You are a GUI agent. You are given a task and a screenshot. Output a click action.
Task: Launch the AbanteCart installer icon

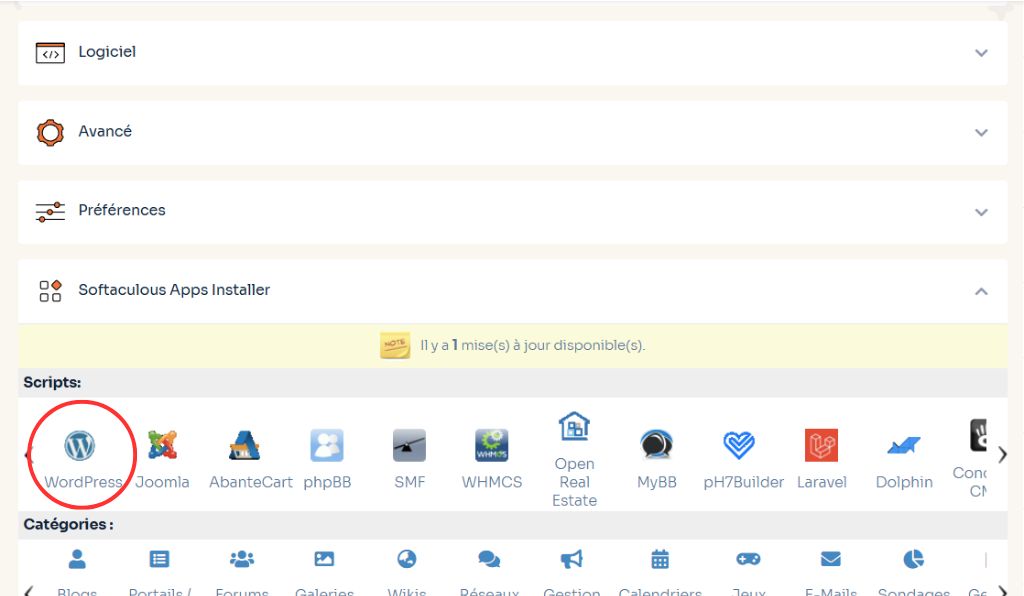(x=244, y=445)
